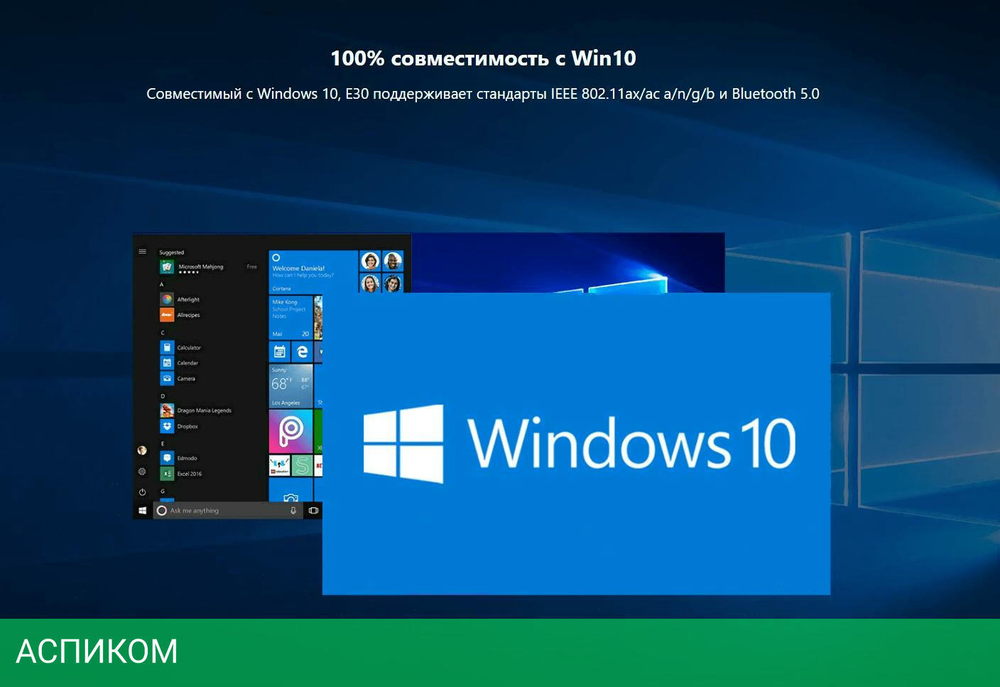Open the Dropbox app
1000x687 pixels.
coord(179,426)
